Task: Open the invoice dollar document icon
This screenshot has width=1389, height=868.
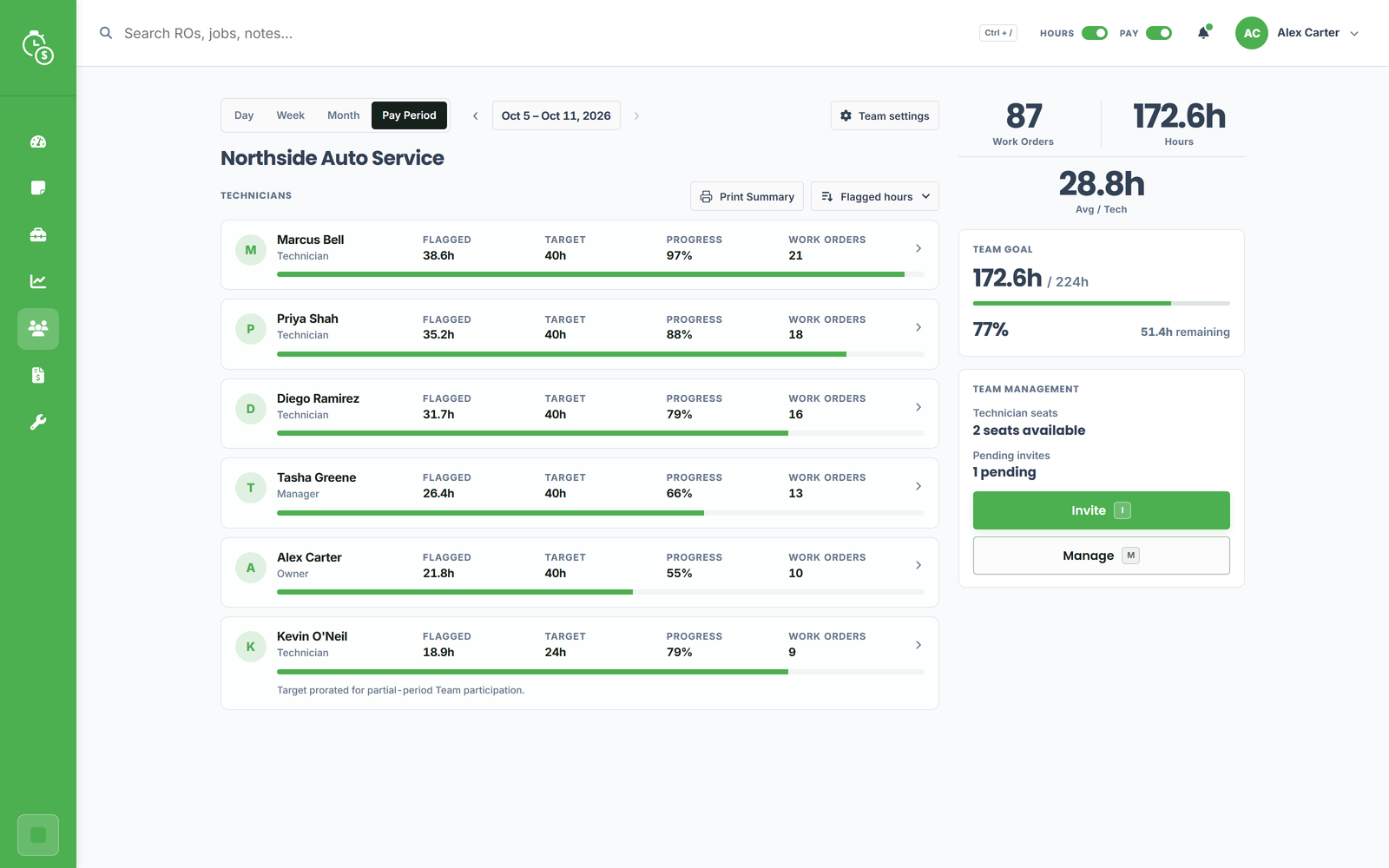Action: click(38, 376)
